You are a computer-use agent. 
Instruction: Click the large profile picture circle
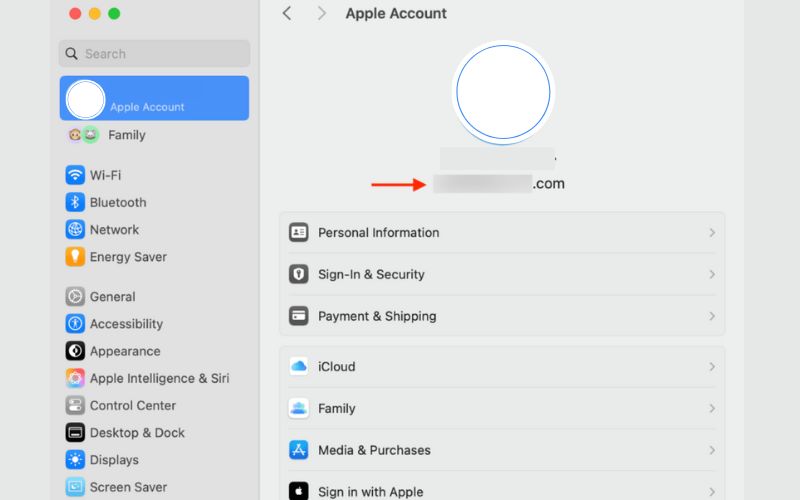[503, 92]
